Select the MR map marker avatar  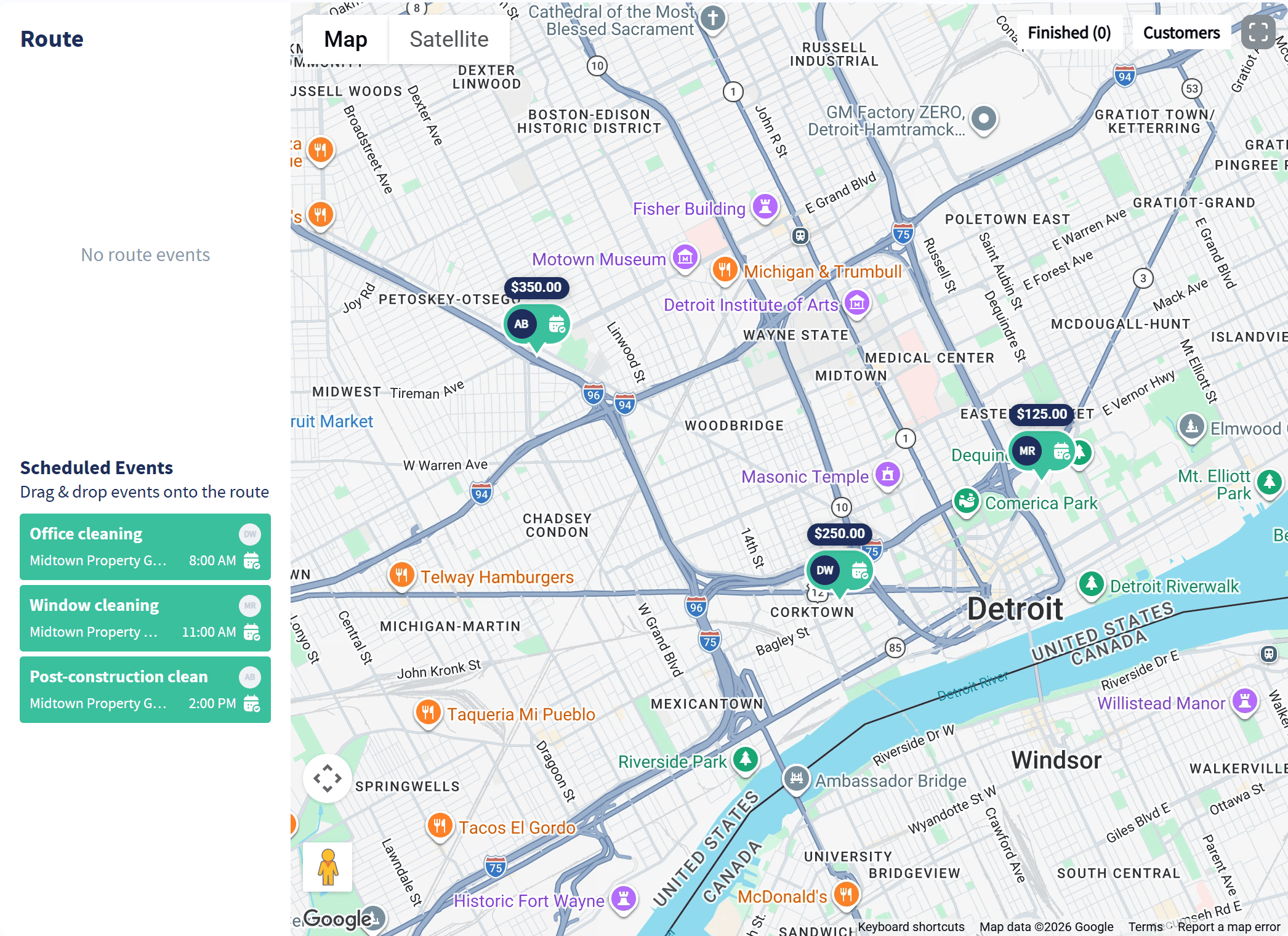point(1027,451)
